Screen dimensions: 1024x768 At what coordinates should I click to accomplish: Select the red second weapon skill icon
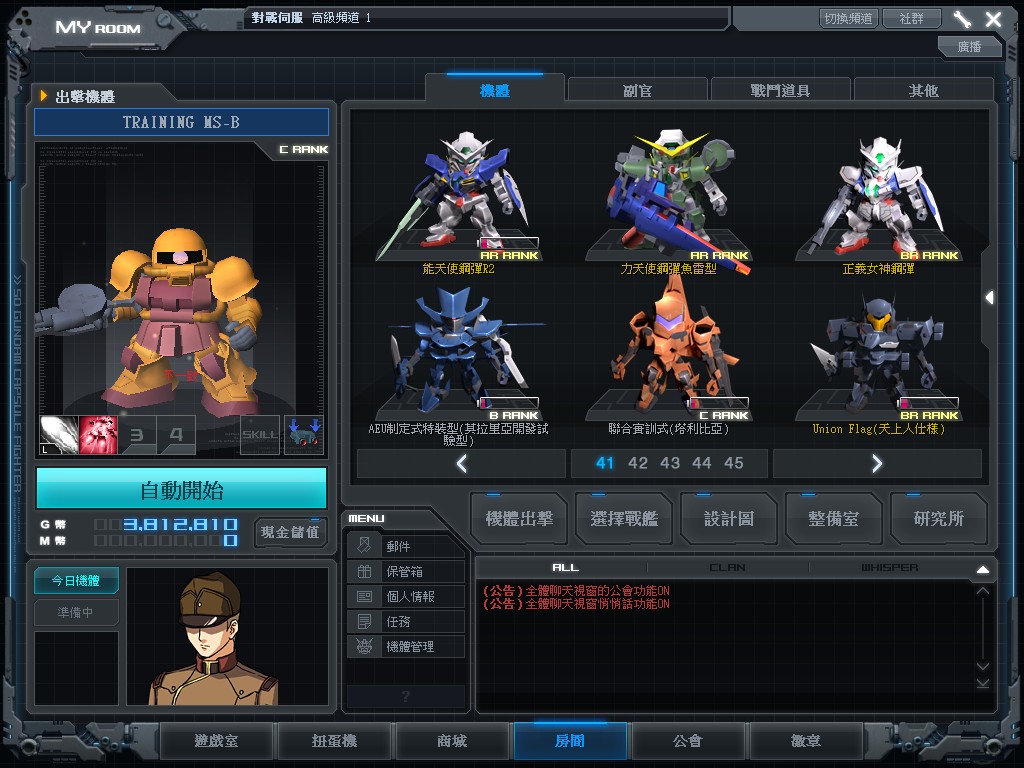point(98,435)
